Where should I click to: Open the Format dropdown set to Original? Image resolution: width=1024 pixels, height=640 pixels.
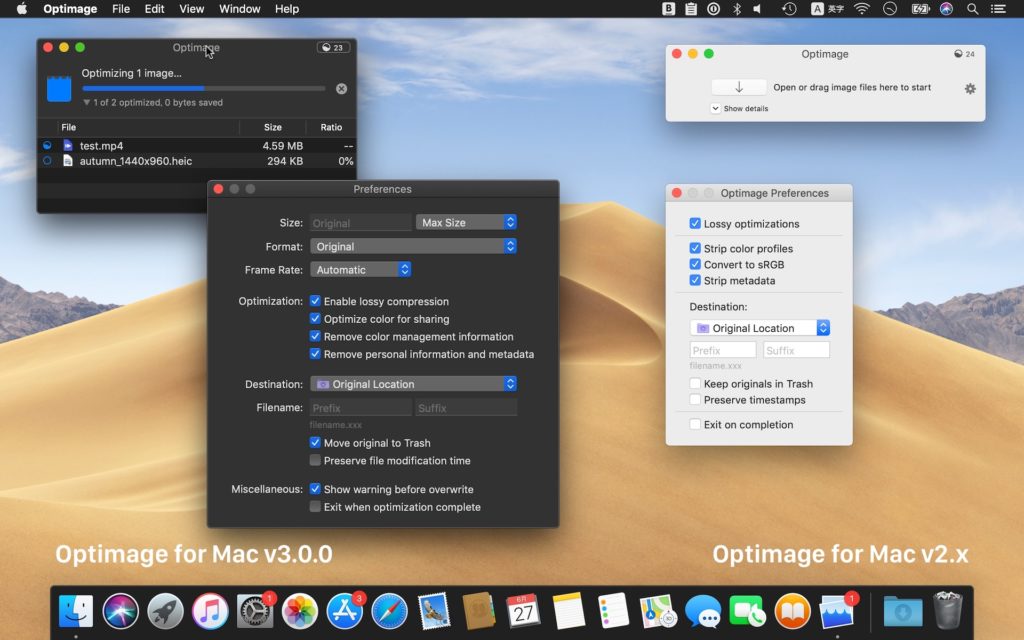pyautogui.click(x=414, y=246)
